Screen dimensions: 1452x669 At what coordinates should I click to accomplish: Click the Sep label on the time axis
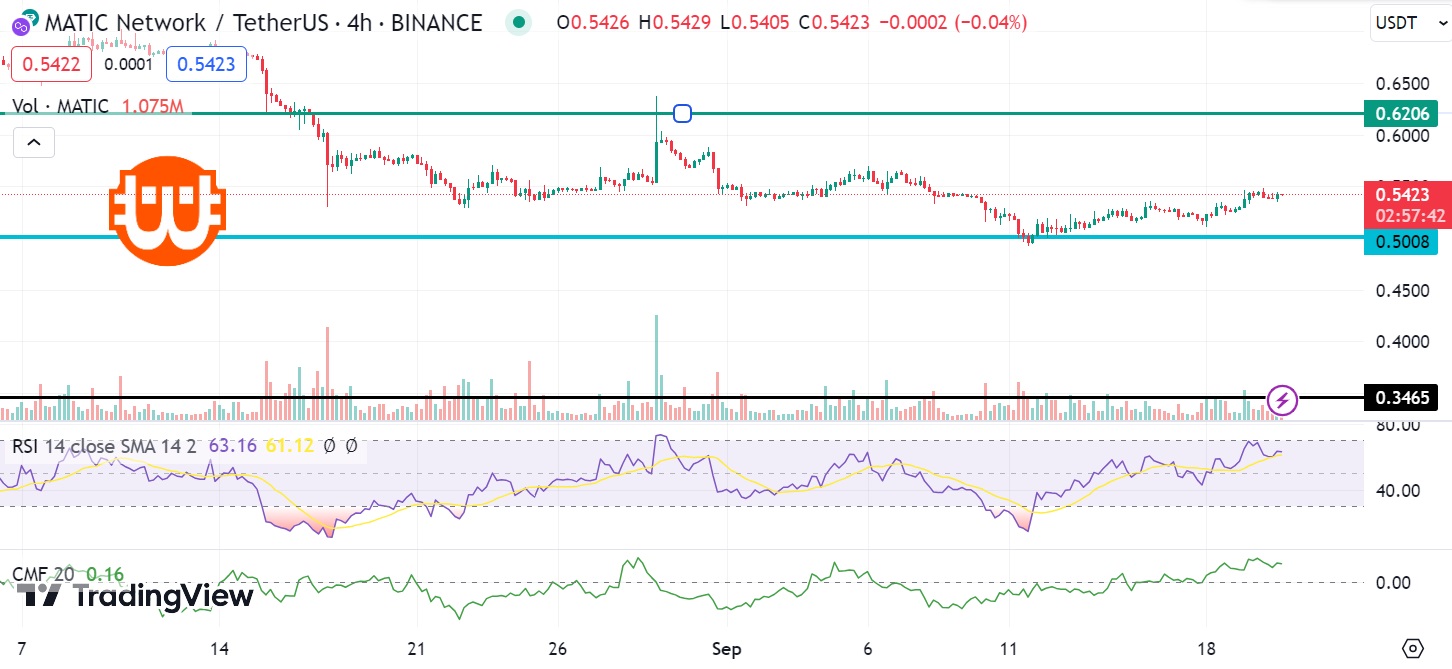tap(727, 648)
